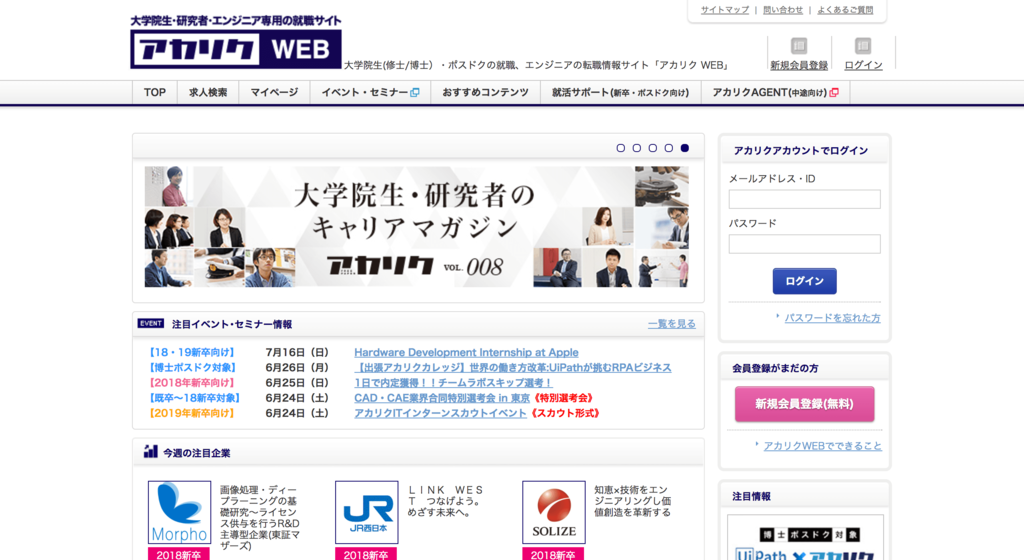Select the third carousel slide dot

point(652,148)
